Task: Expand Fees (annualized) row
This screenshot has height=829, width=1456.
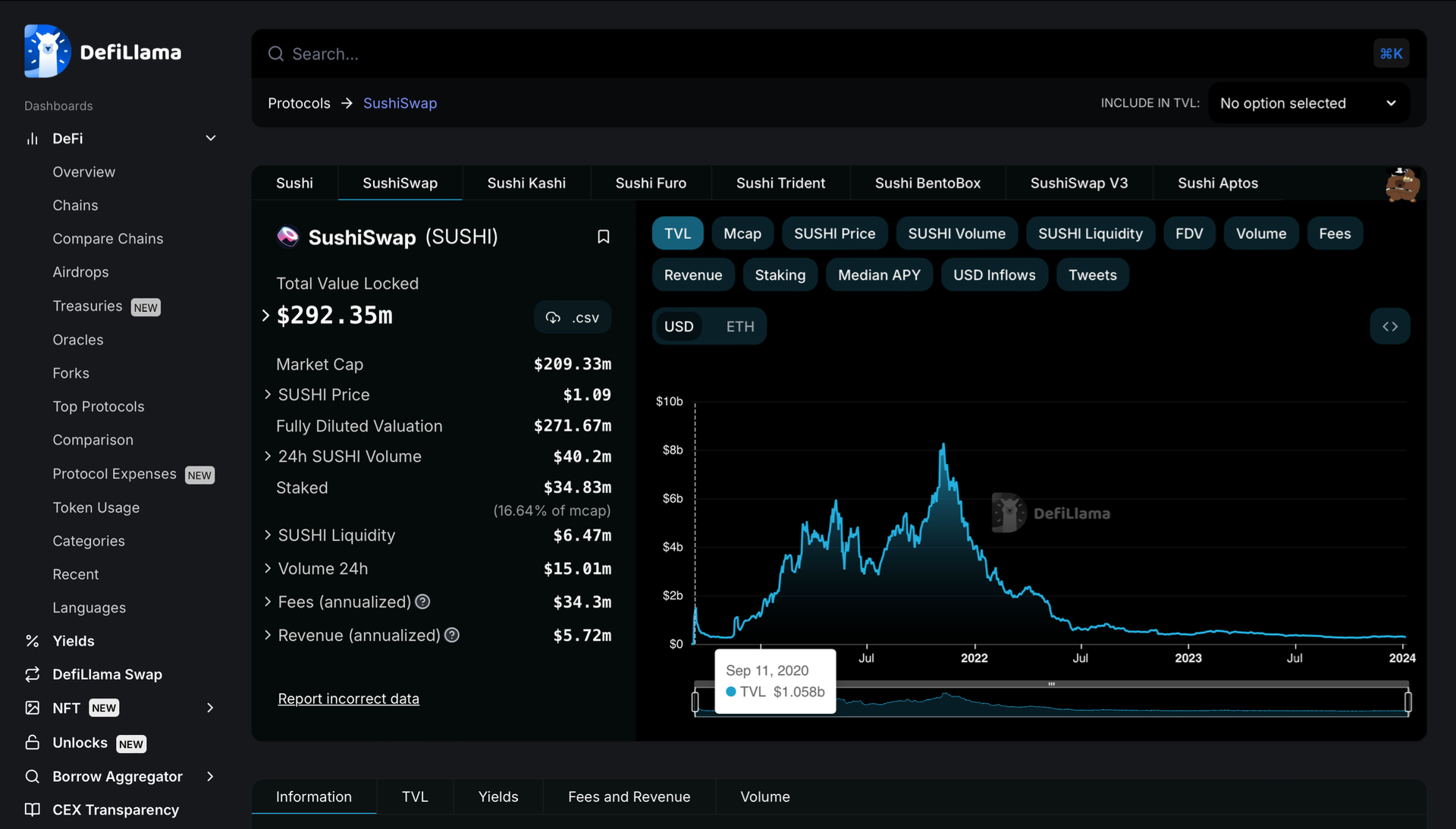Action: tap(268, 601)
